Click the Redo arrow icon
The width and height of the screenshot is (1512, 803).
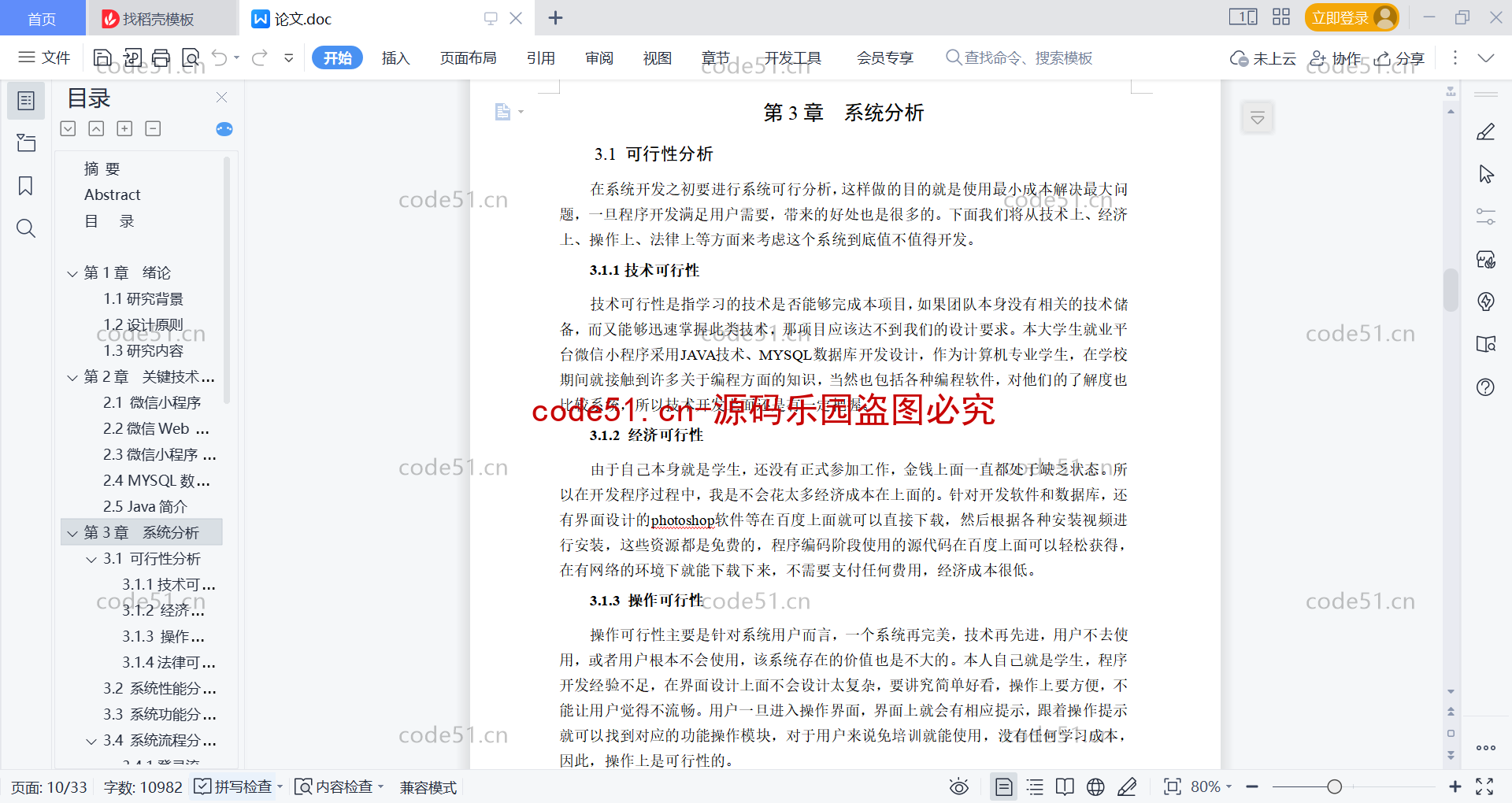260,57
